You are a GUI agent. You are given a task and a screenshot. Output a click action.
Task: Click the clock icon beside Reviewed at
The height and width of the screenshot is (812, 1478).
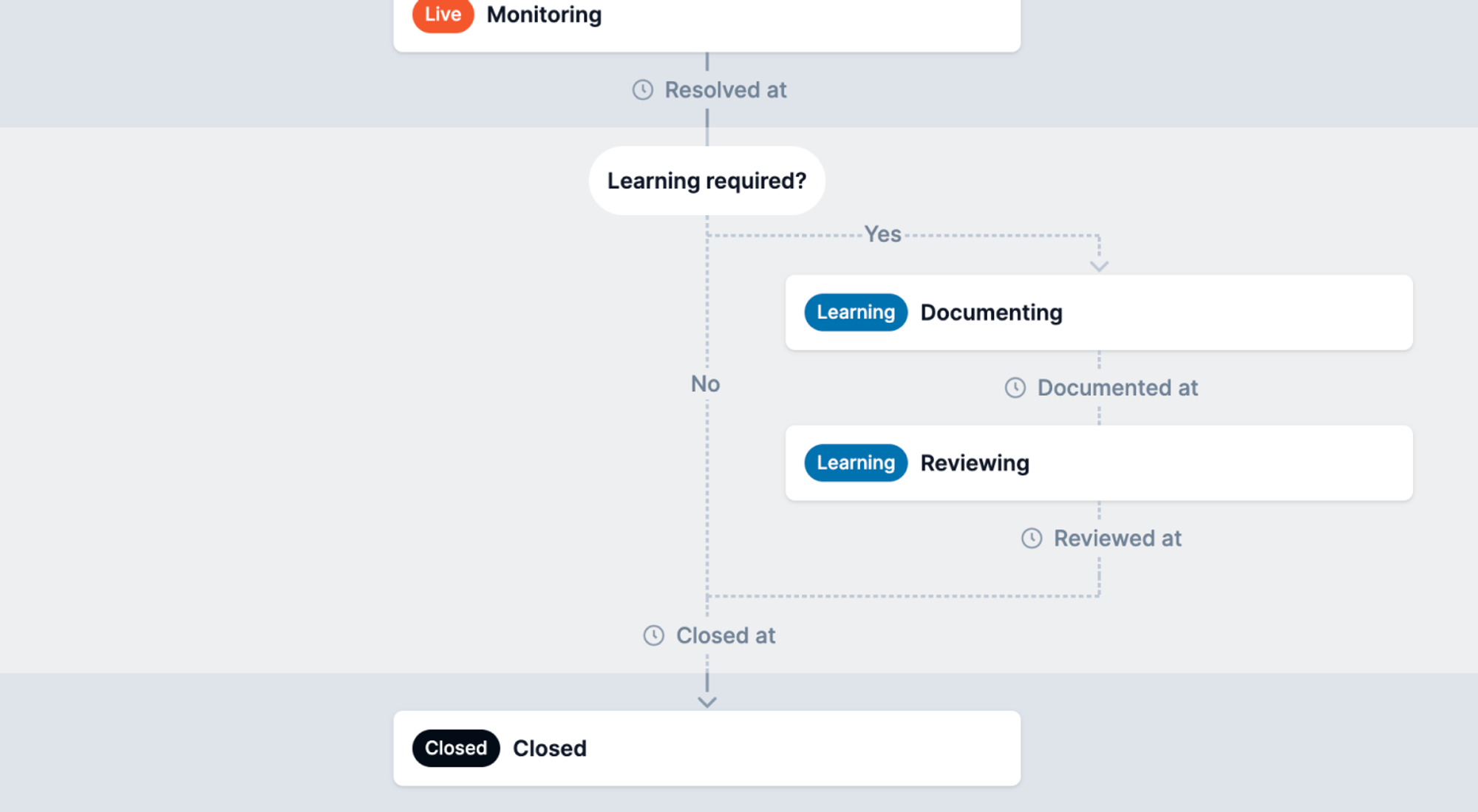(1032, 539)
